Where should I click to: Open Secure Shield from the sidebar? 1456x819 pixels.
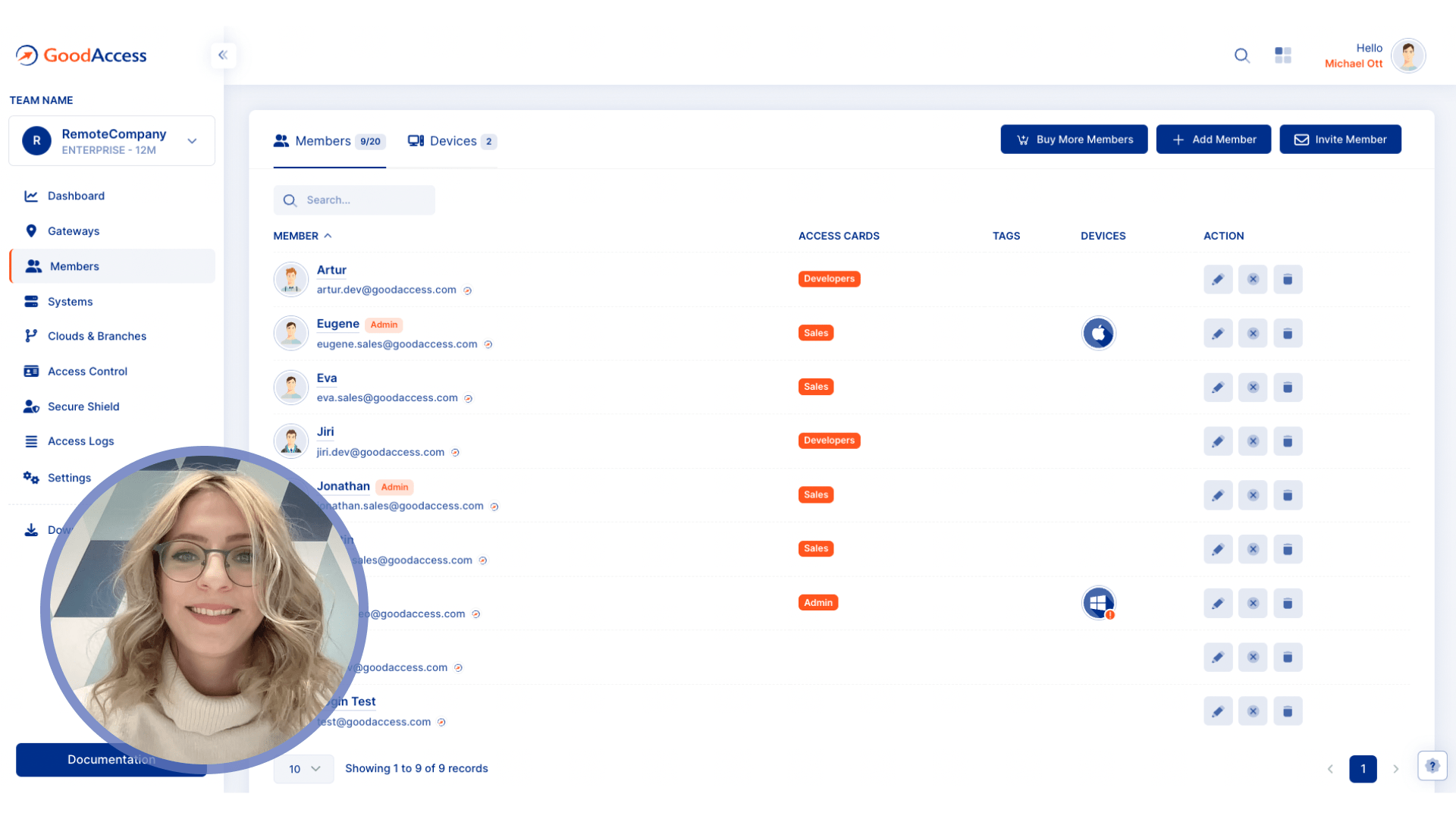pyautogui.click(x=83, y=406)
